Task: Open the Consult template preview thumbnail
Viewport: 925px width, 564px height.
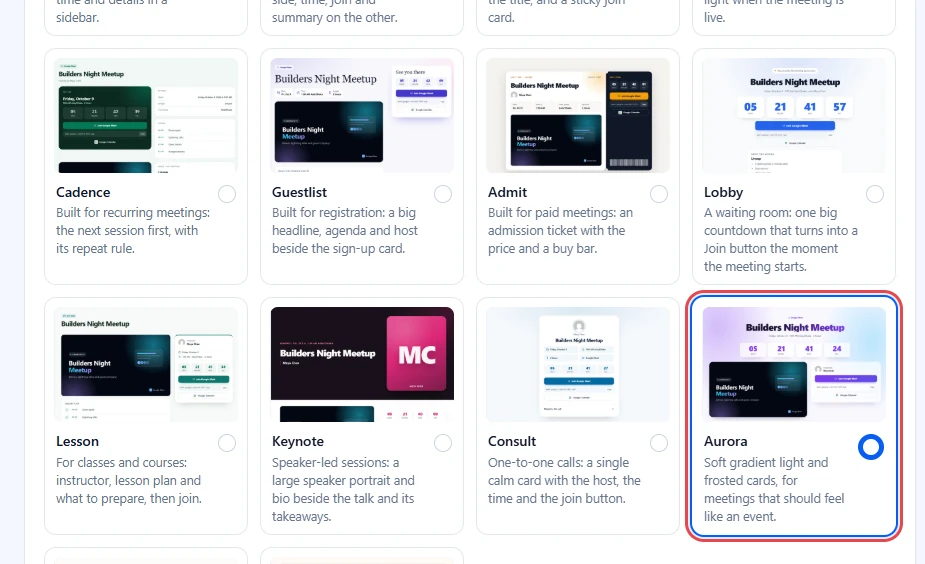Action: click(x=578, y=365)
